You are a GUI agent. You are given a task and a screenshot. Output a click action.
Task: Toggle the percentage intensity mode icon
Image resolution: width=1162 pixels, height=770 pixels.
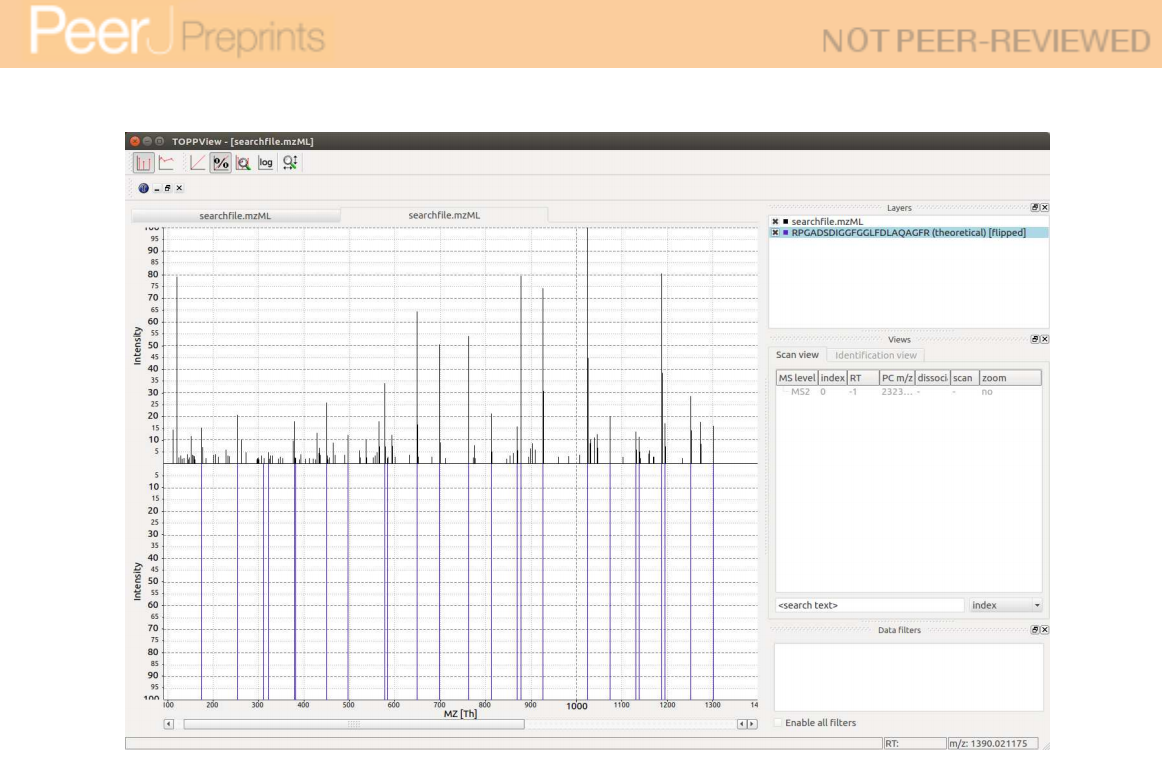pos(221,163)
